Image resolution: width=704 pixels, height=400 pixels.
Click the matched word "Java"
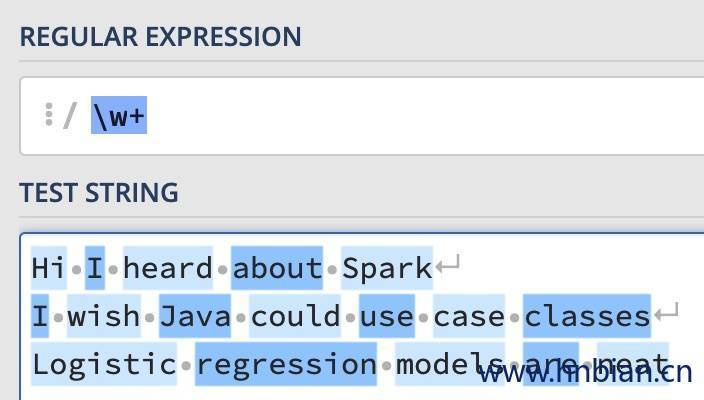pyautogui.click(x=195, y=317)
